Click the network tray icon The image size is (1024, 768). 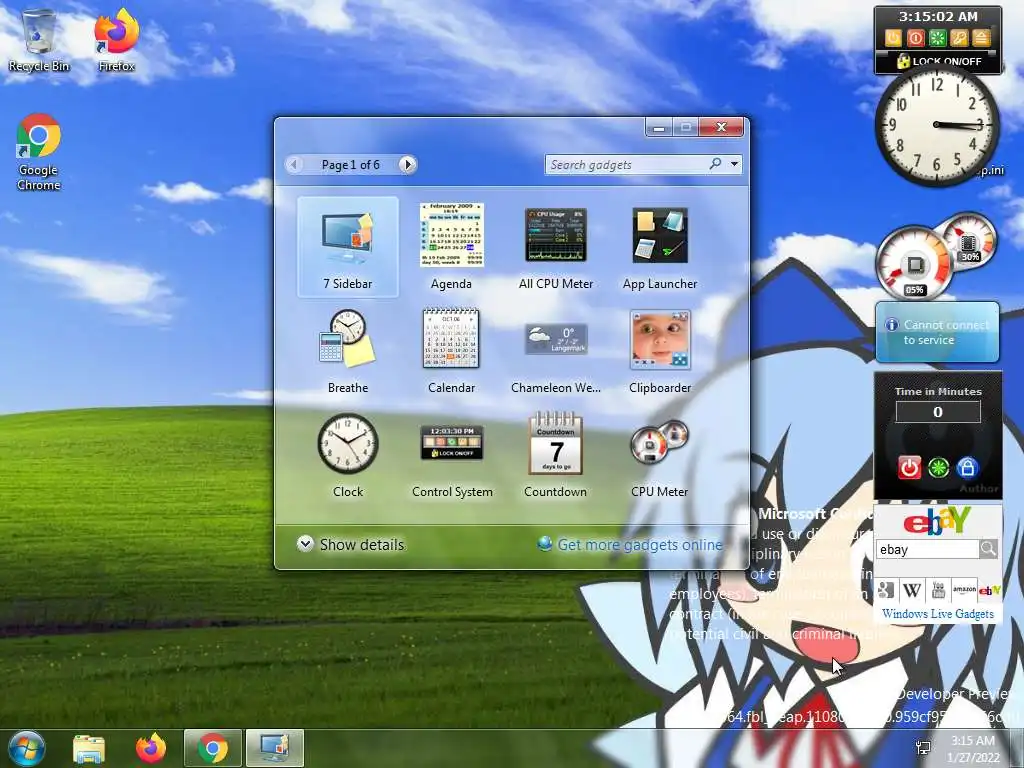coord(923,748)
